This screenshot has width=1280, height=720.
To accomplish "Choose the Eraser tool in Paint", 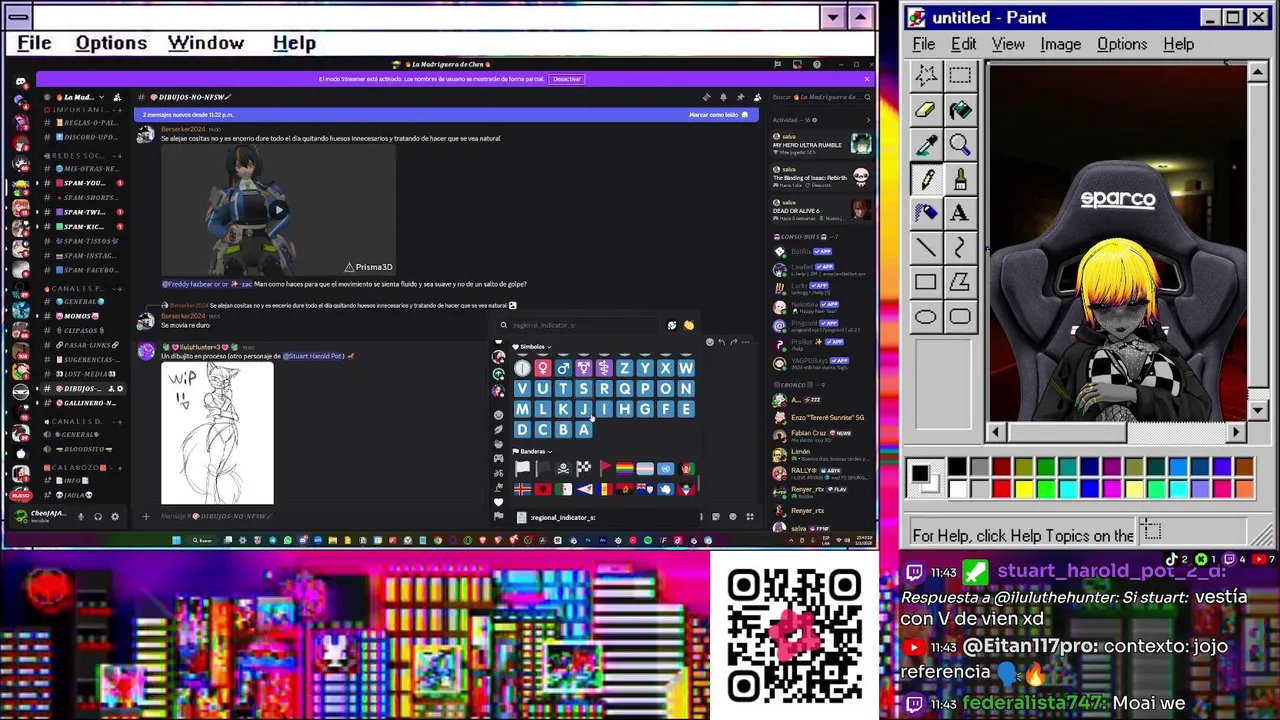I will pos(926,110).
